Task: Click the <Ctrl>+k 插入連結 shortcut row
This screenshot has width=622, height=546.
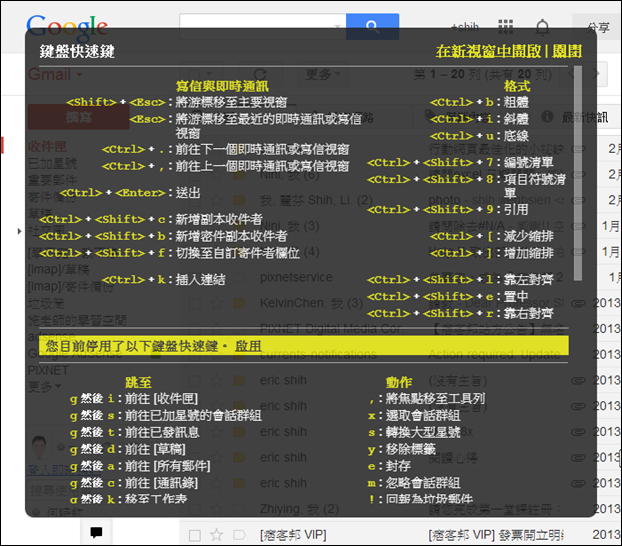Action: pos(163,280)
